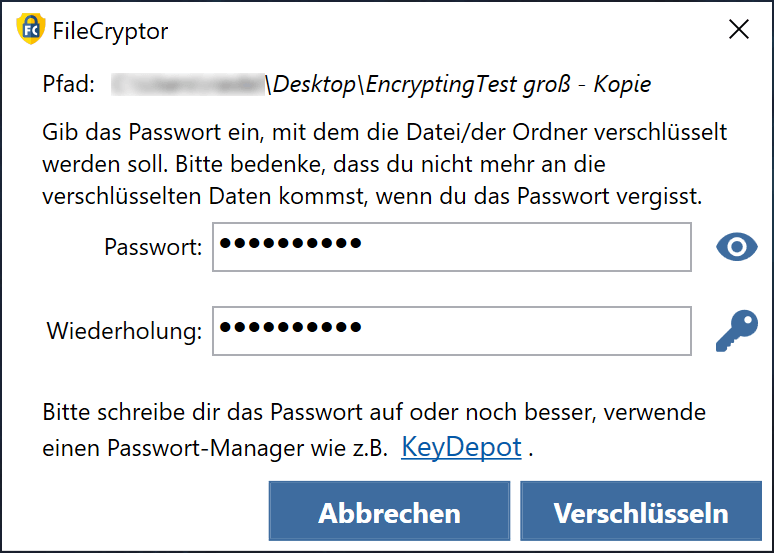Focus the Wiederholung input field
Screen dimensions: 774x553
tap(451, 331)
